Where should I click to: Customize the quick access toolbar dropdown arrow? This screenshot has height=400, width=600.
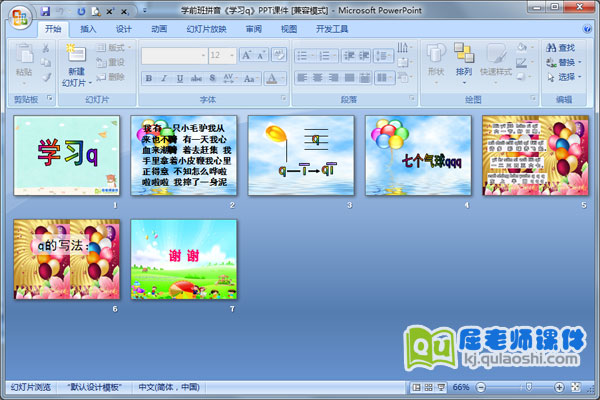tap(145, 11)
